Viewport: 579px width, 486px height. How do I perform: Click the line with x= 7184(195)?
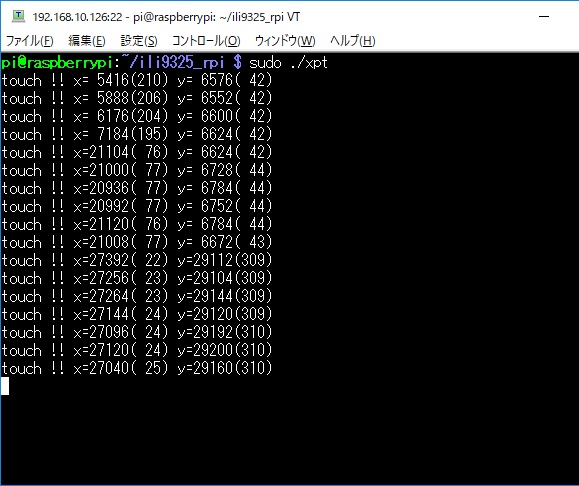click(137, 134)
